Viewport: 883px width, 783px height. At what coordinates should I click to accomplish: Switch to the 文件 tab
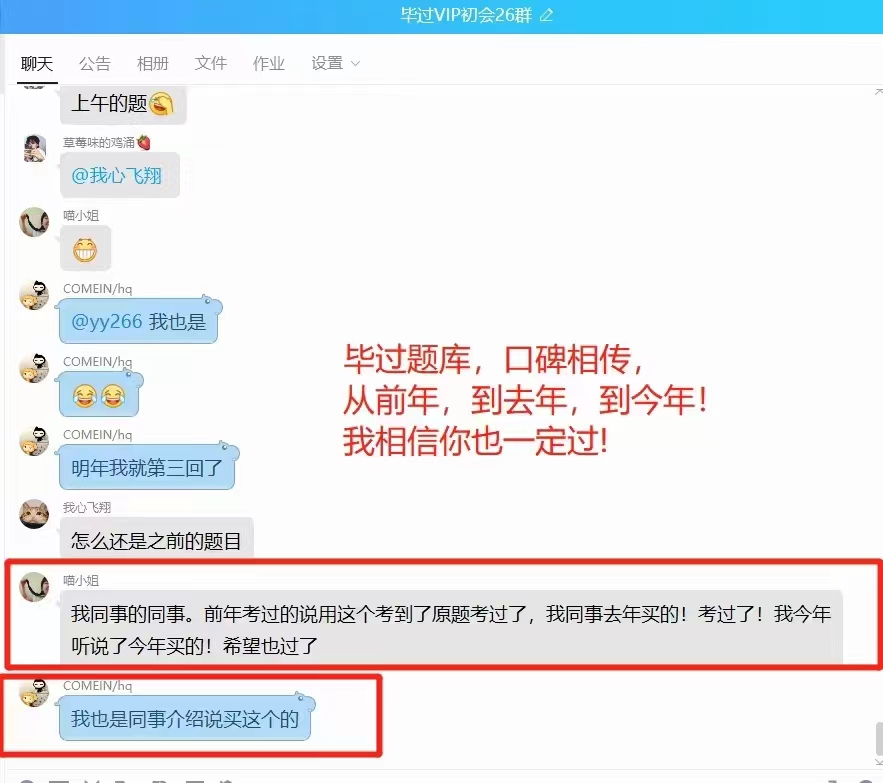[211, 64]
